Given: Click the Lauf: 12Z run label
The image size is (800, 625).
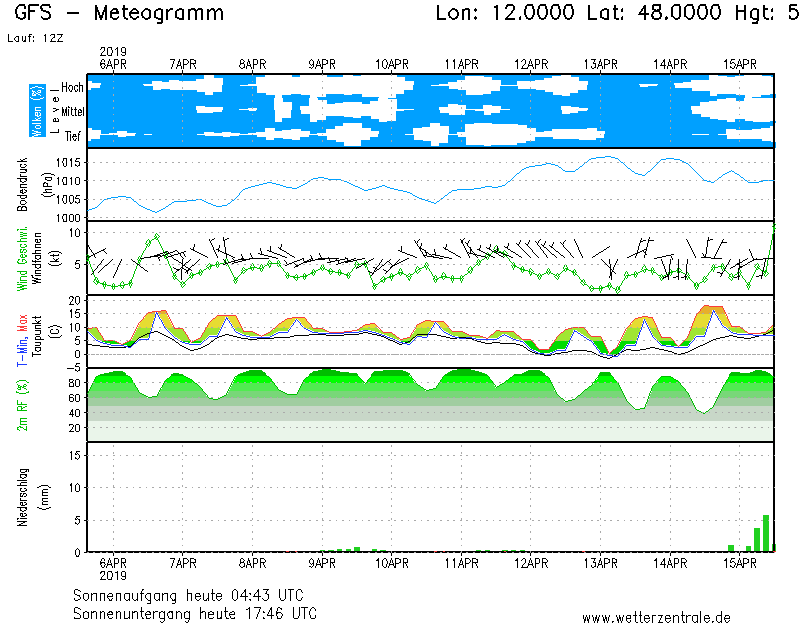Looking at the screenshot, I should [35, 38].
